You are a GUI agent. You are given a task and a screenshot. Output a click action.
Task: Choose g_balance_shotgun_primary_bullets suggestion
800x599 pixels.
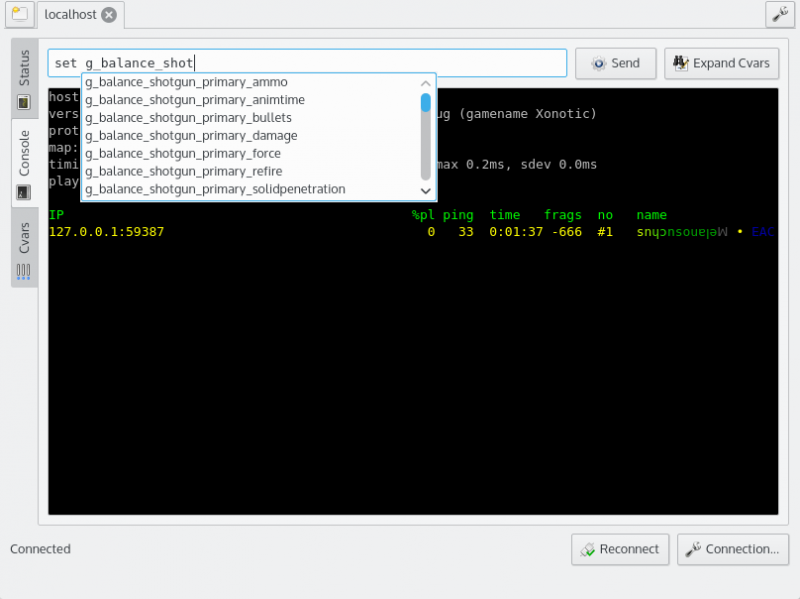click(250, 118)
